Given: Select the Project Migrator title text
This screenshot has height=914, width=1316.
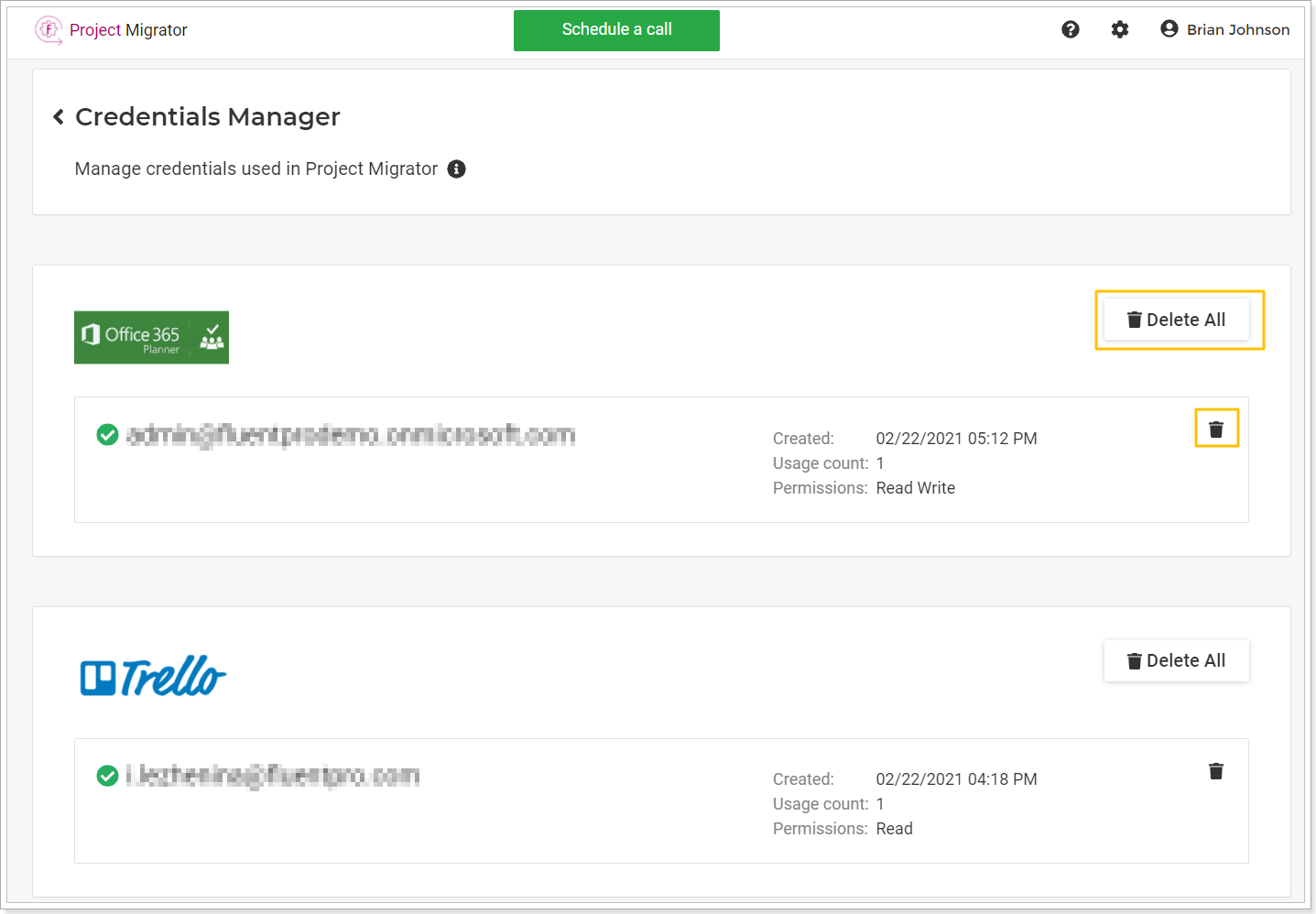Looking at the screenshot, I should tap(131, 29).
